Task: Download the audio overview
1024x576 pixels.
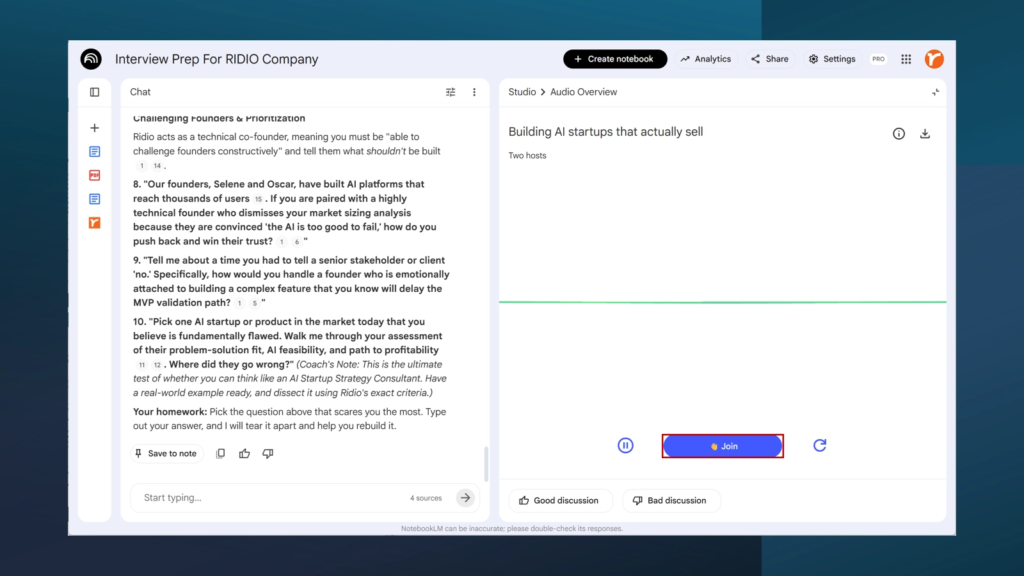Action: click(x=925, y=134)
